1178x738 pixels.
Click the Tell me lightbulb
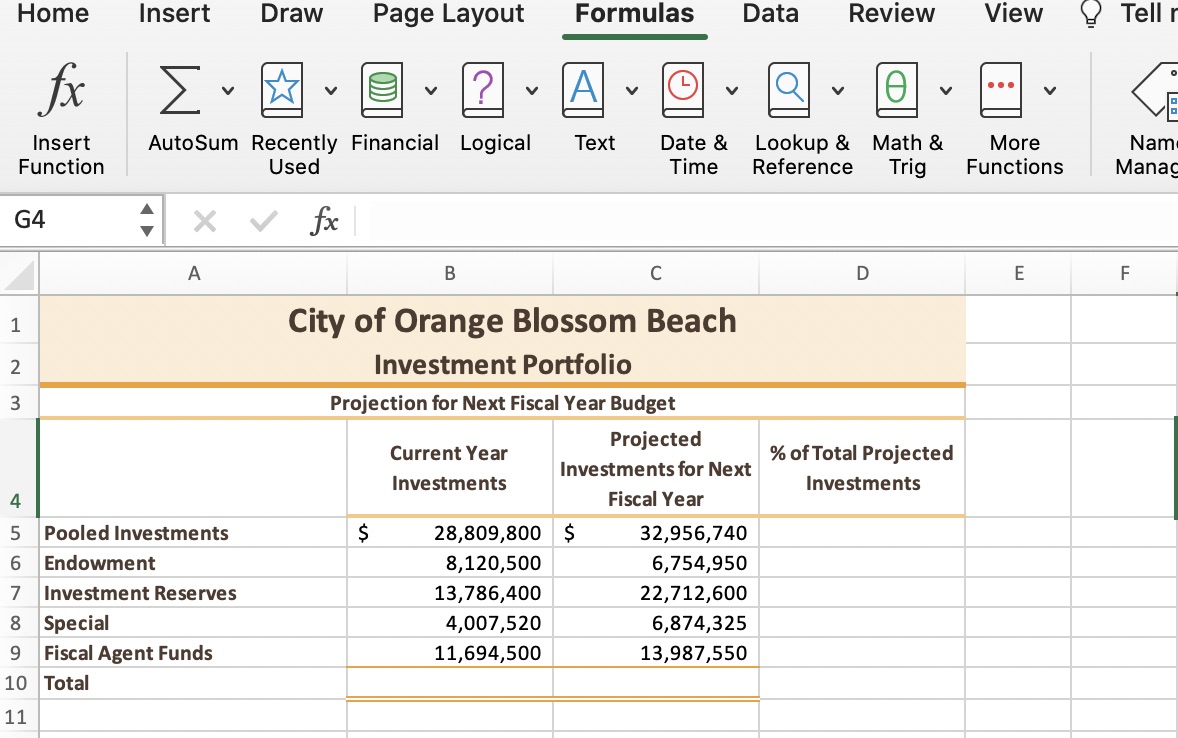pos(1090,14)
